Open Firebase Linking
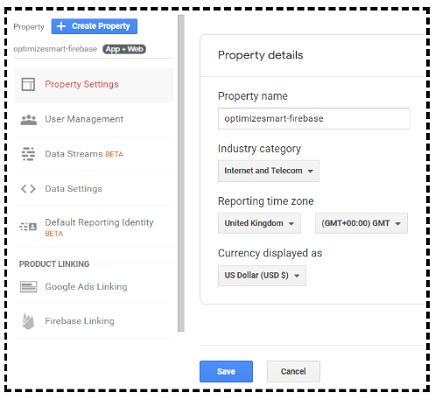Image resolution: width=435 pixels, height=400 pixels. [94, 321]
